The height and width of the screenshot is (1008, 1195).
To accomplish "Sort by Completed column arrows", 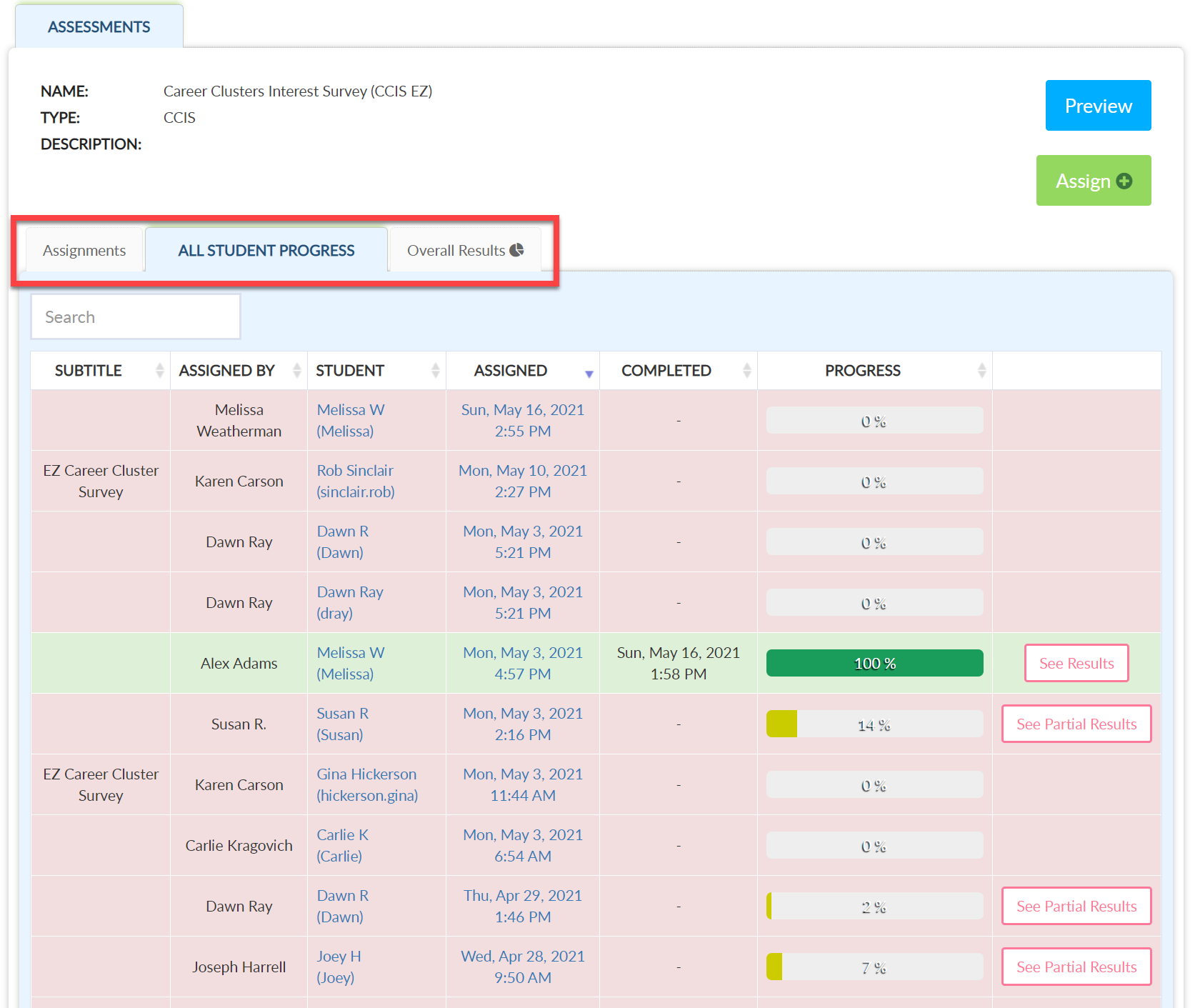I will pyautogui.click(x=747, y=370).
